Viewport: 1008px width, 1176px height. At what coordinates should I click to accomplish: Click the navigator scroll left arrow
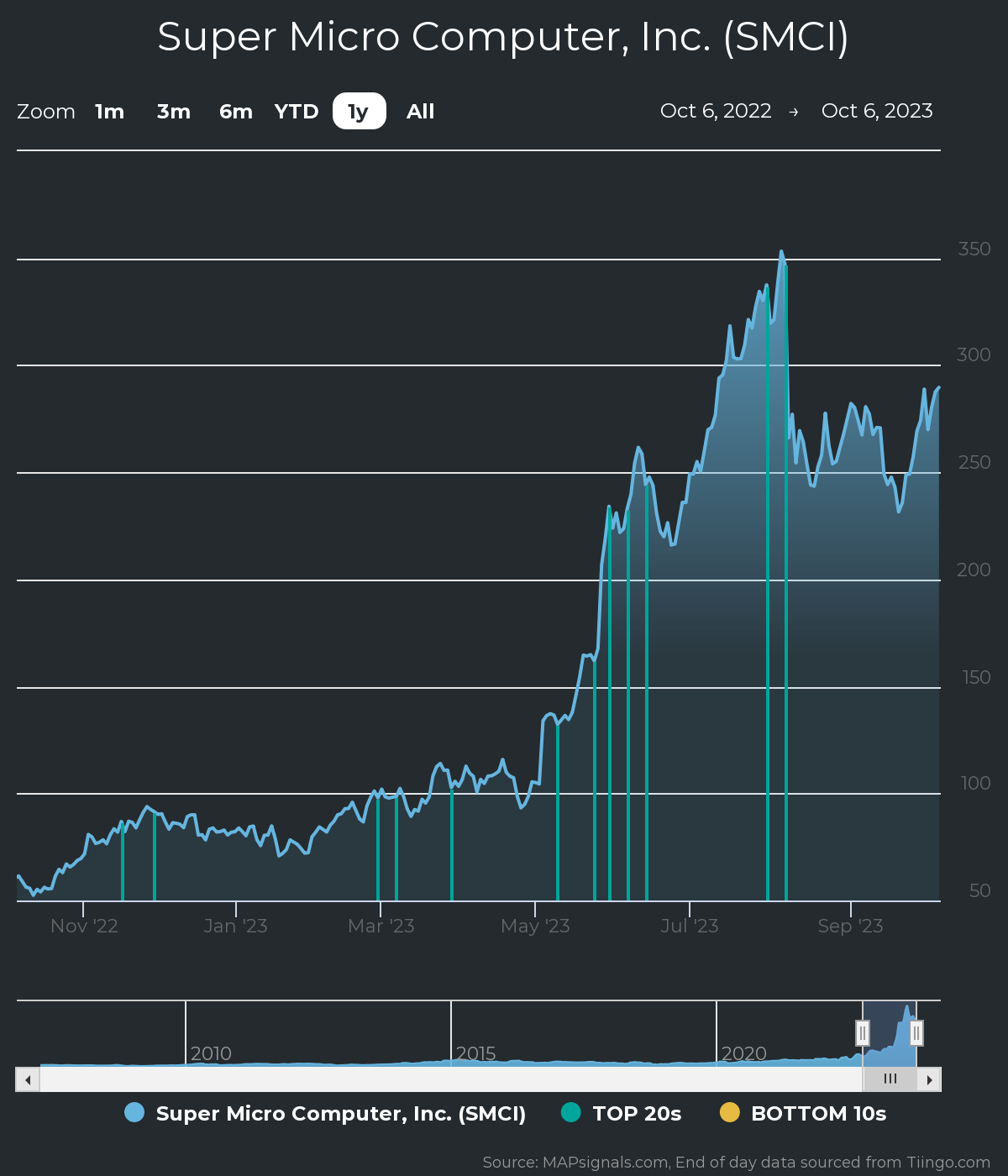(x=28, y=1079)
